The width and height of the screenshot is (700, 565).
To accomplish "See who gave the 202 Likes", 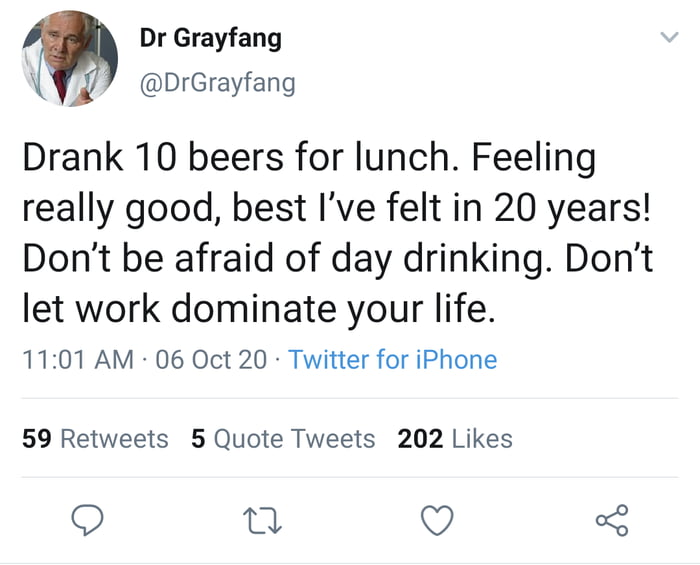I will point(455,439).
